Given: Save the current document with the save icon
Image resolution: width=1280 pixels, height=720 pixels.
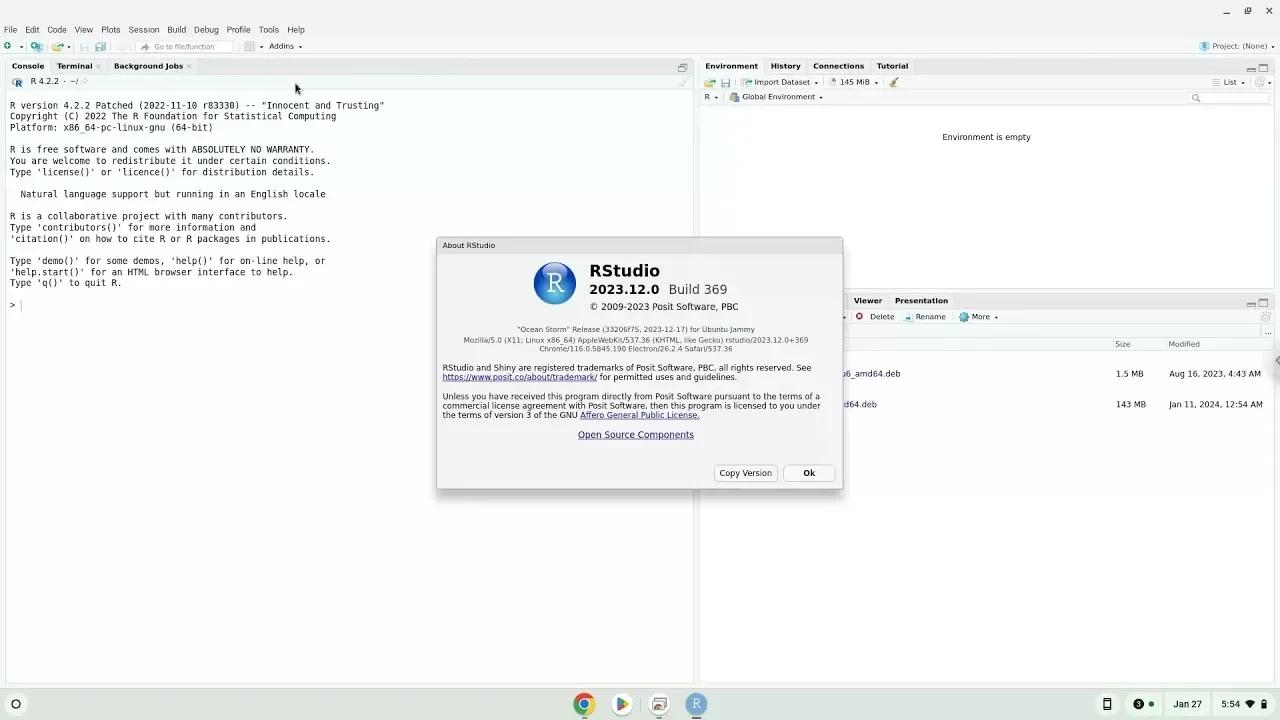Looking at the screenshot, I should (84, 46).
